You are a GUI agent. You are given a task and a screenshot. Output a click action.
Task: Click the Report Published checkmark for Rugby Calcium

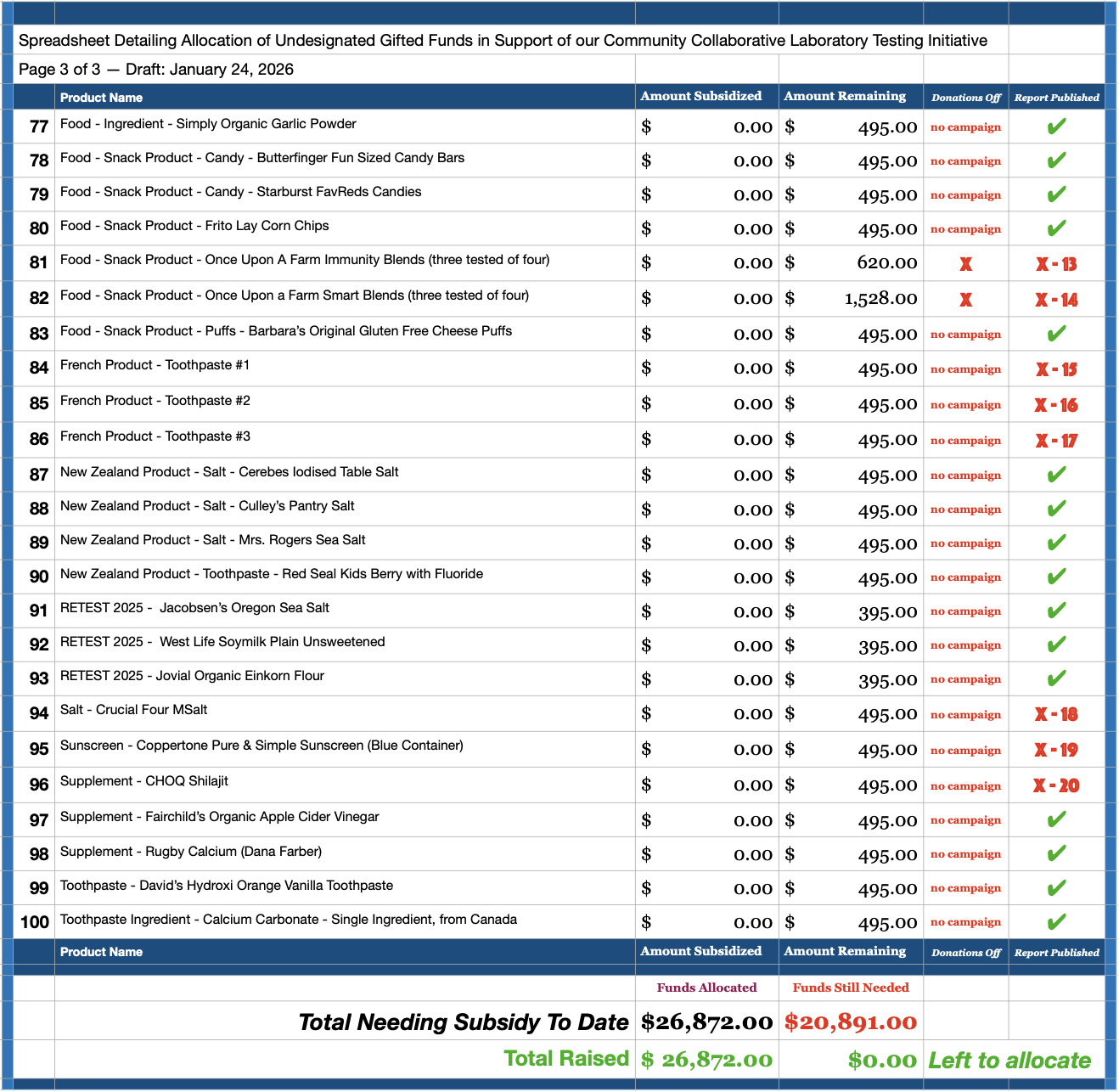pos(1056,853)
